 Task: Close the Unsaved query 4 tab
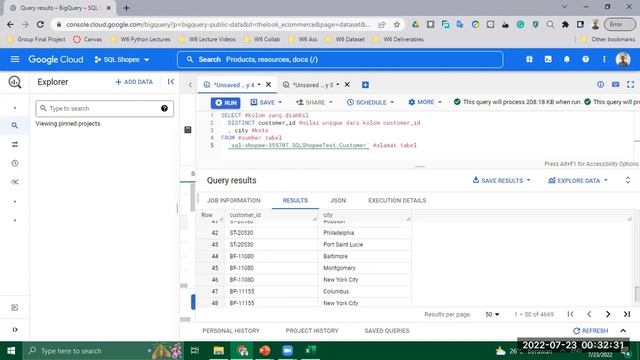(268, 84)
